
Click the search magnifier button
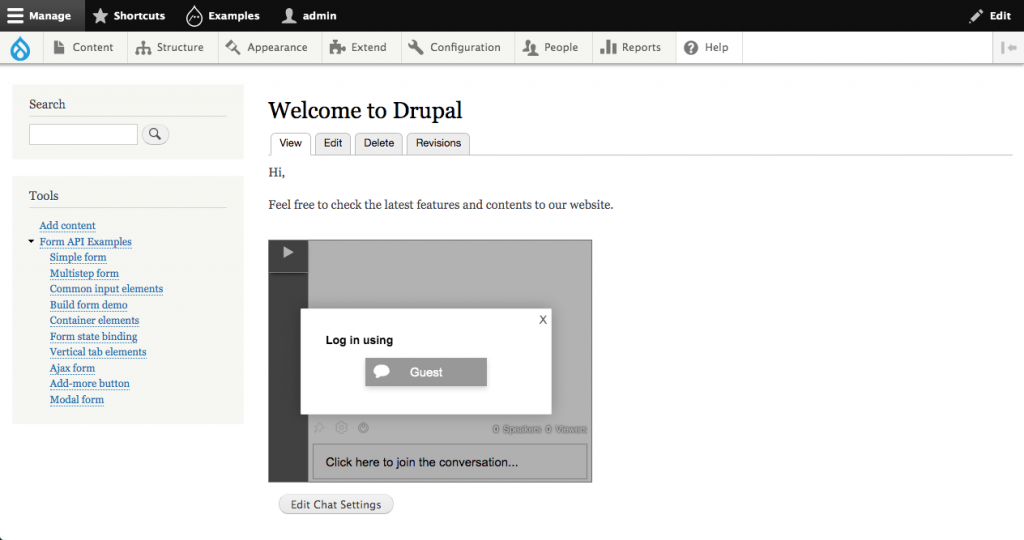click(155, 134)
